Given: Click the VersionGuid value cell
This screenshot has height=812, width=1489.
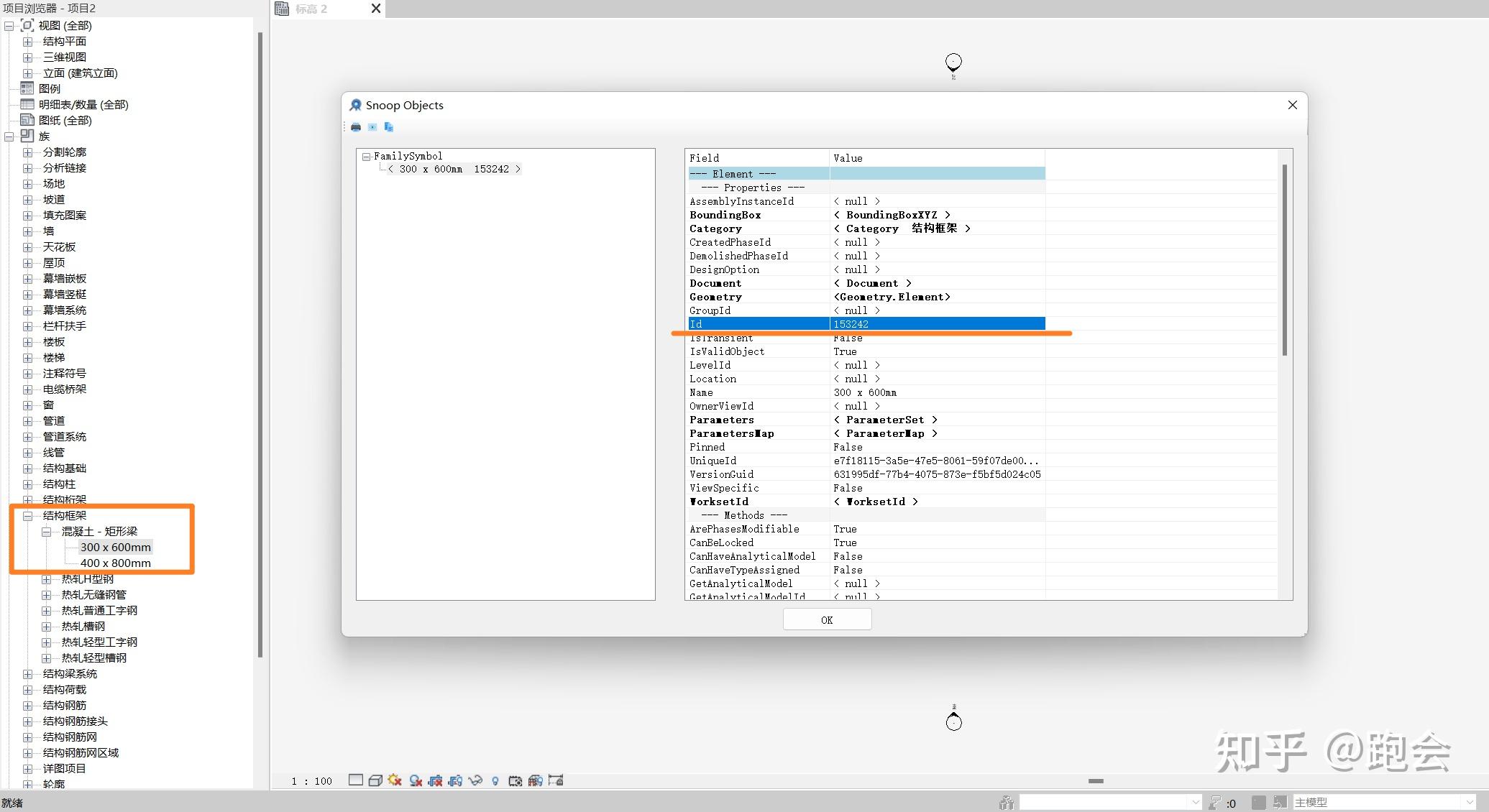Looking at the screenshot, I should [937, 474].
